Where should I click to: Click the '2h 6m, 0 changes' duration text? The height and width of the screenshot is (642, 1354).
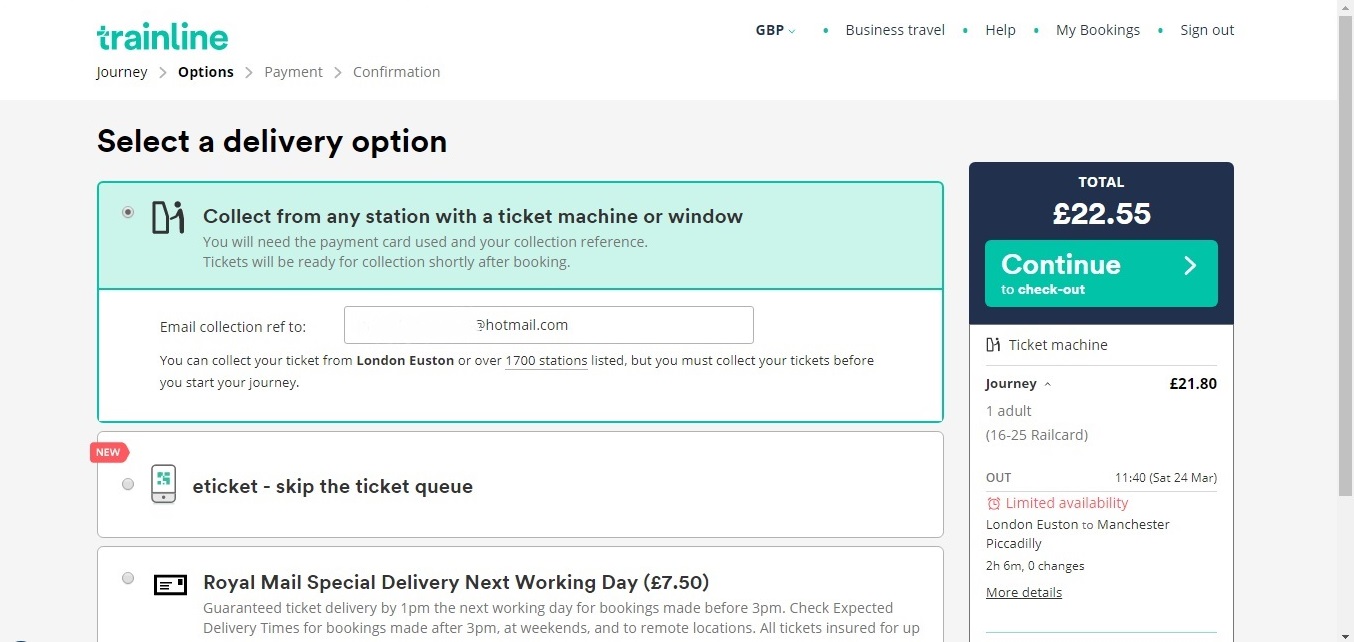tap(1035, 566)
